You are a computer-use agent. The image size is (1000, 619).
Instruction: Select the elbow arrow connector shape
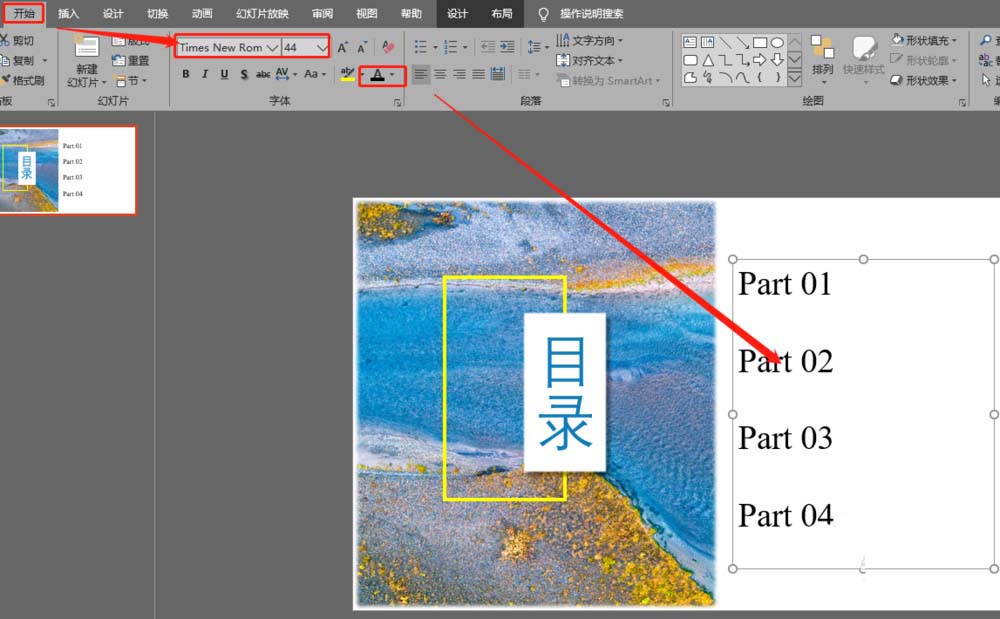click(x=742, y=60)
